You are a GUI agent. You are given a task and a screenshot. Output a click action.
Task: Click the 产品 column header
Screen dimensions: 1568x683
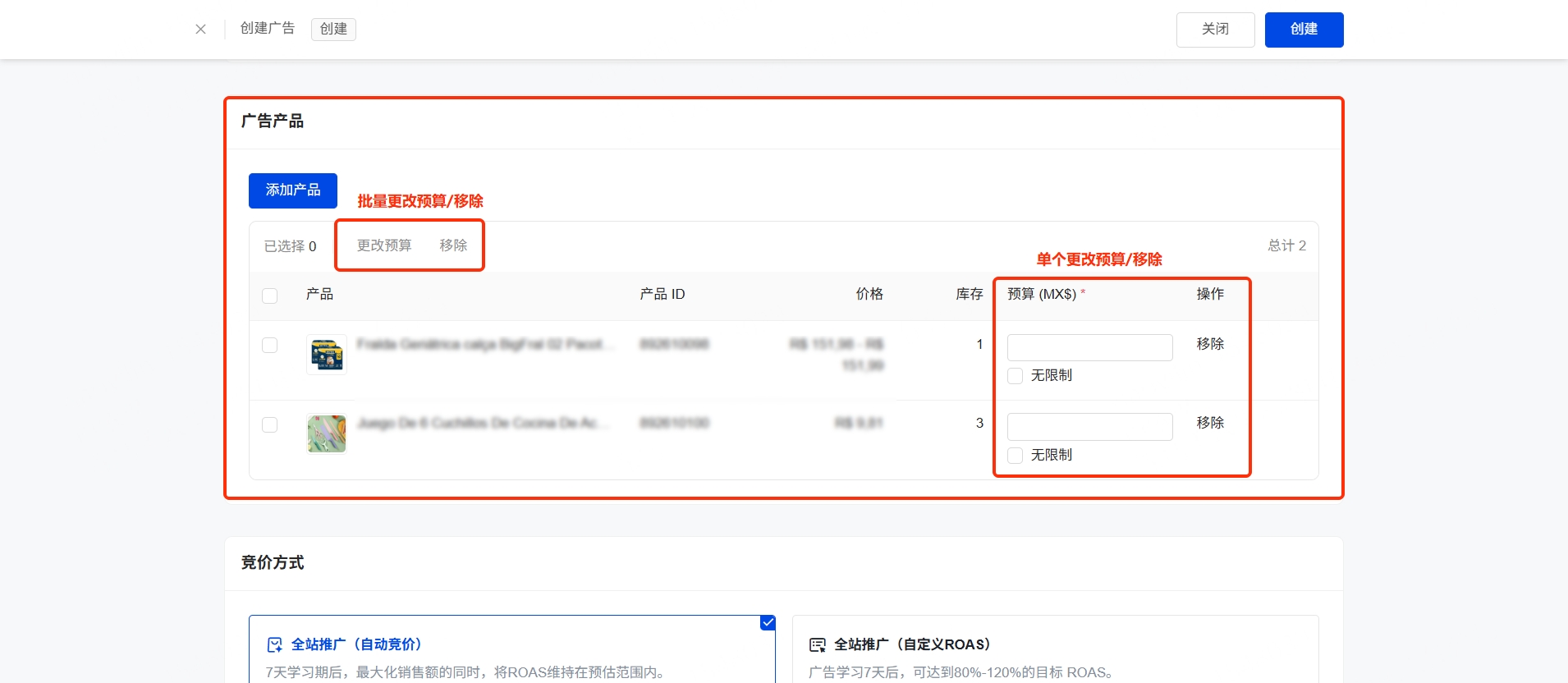[x=319, y=294]
